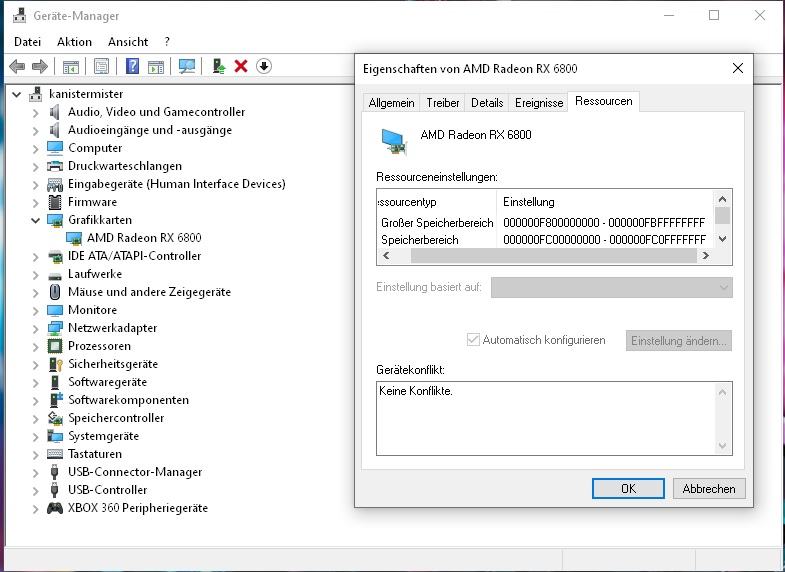The image size is (785, 572).
Task: Switch to the Details tab
Action: [x=487, y=103]
